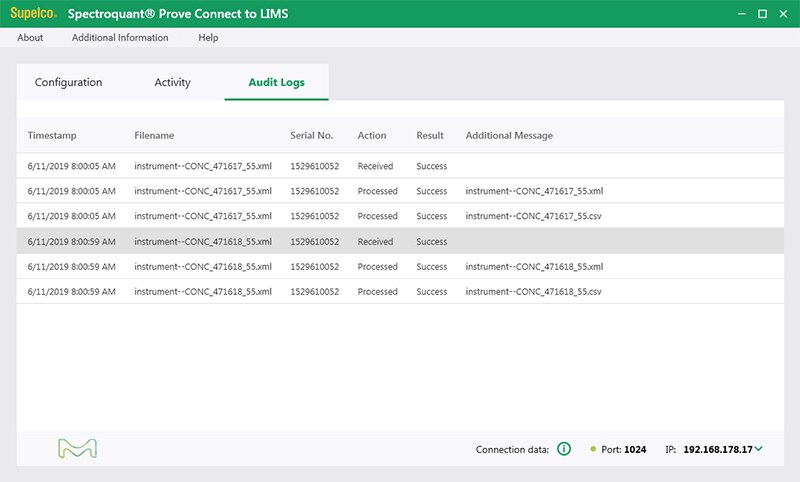The height and width of the screenshot is (482, 800).
Task: Open the Additional Information menu
Action: [120, 38]
